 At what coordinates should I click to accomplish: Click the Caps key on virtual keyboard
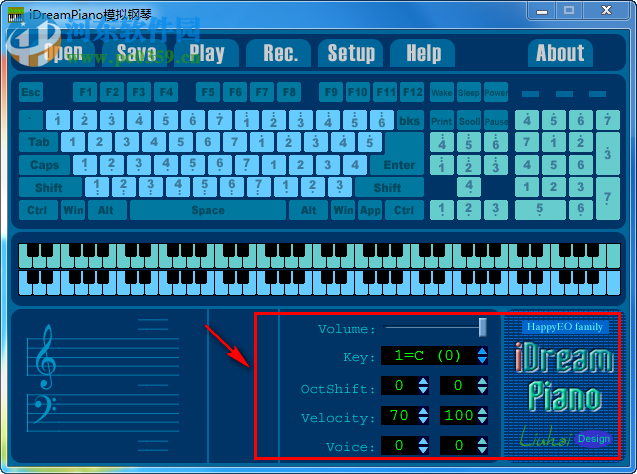pos(45,165)
